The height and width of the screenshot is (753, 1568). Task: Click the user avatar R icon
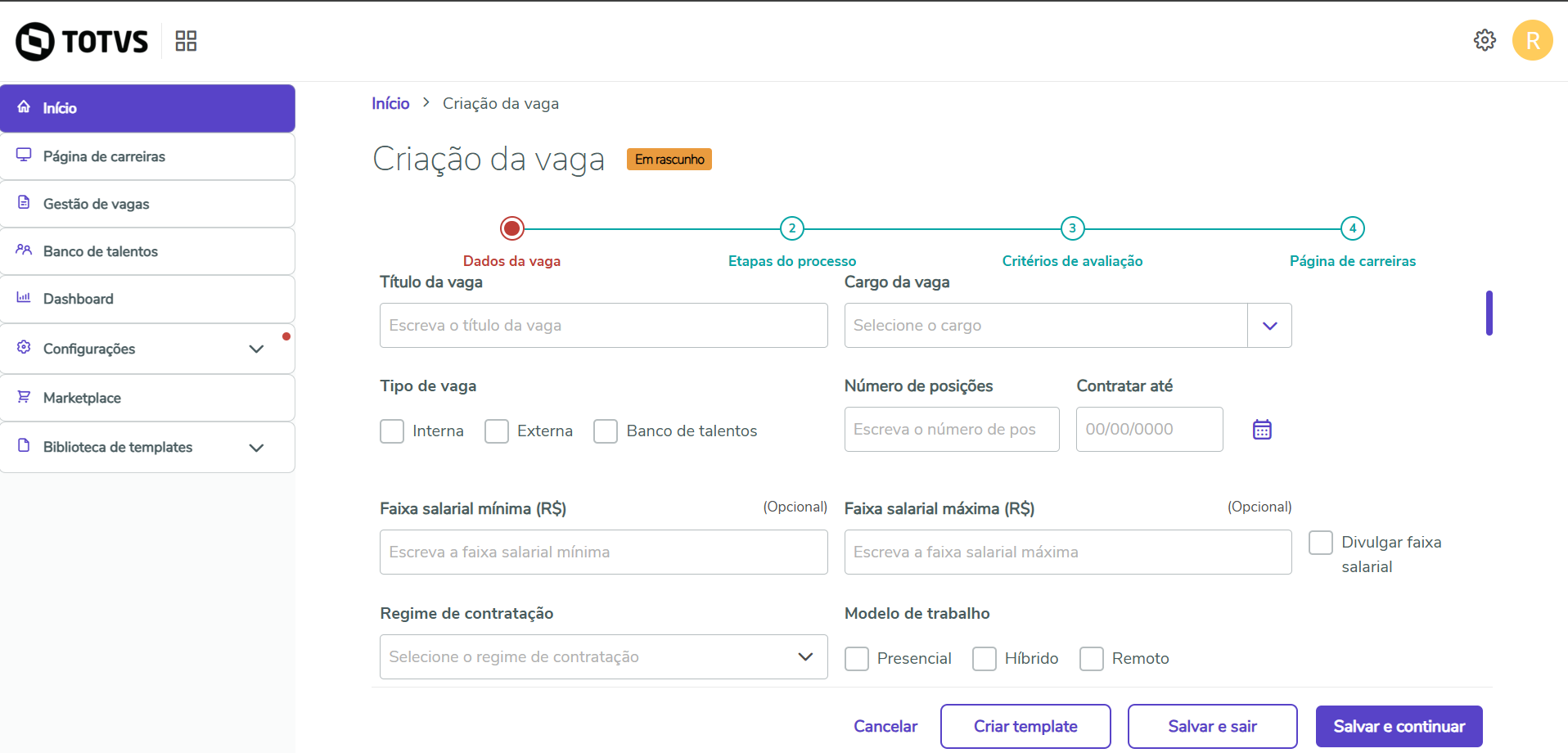(1532, 40)
